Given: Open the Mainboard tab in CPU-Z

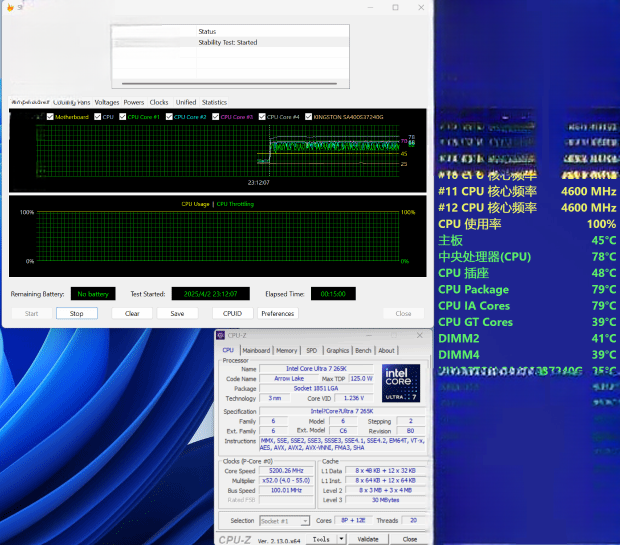Looking at the screenshot, I should [x=256, y=350].
